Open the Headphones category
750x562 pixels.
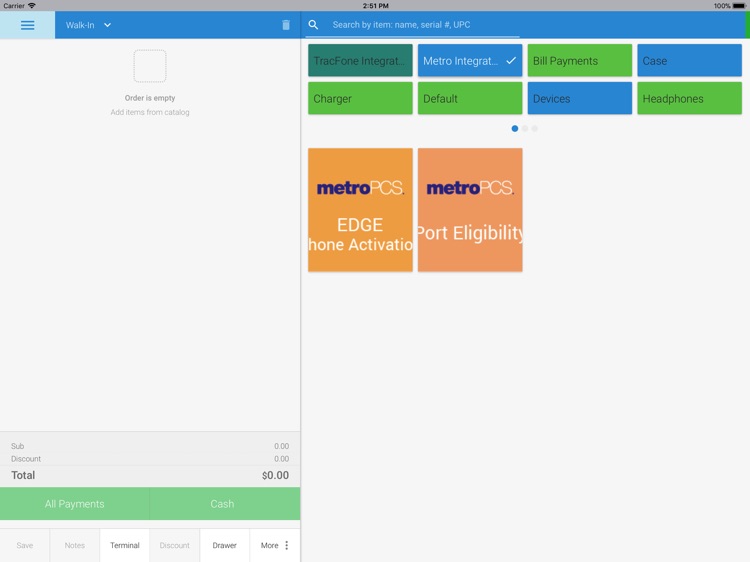689,99
